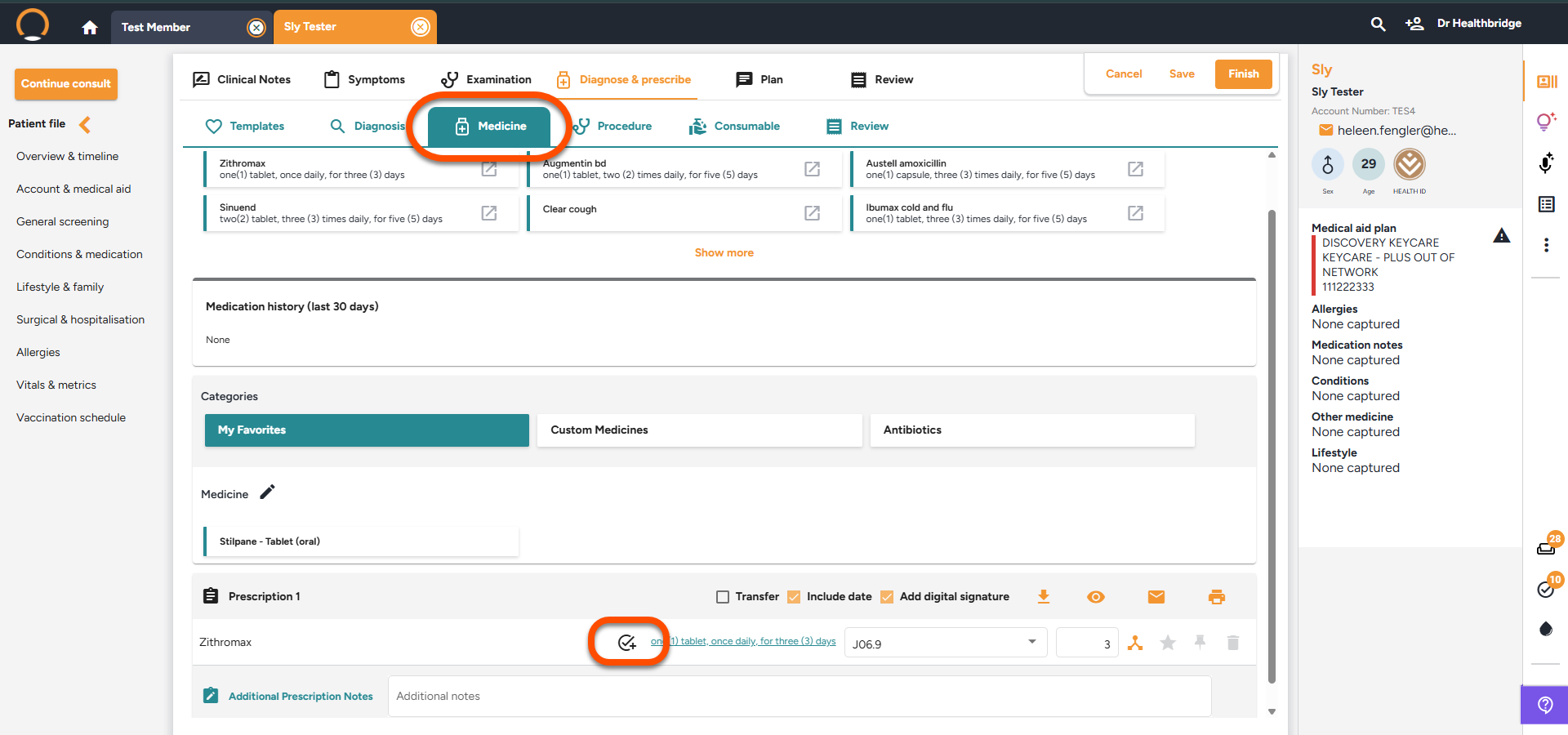
Task: Go to the Plan tab
Action: coord(759,79)
